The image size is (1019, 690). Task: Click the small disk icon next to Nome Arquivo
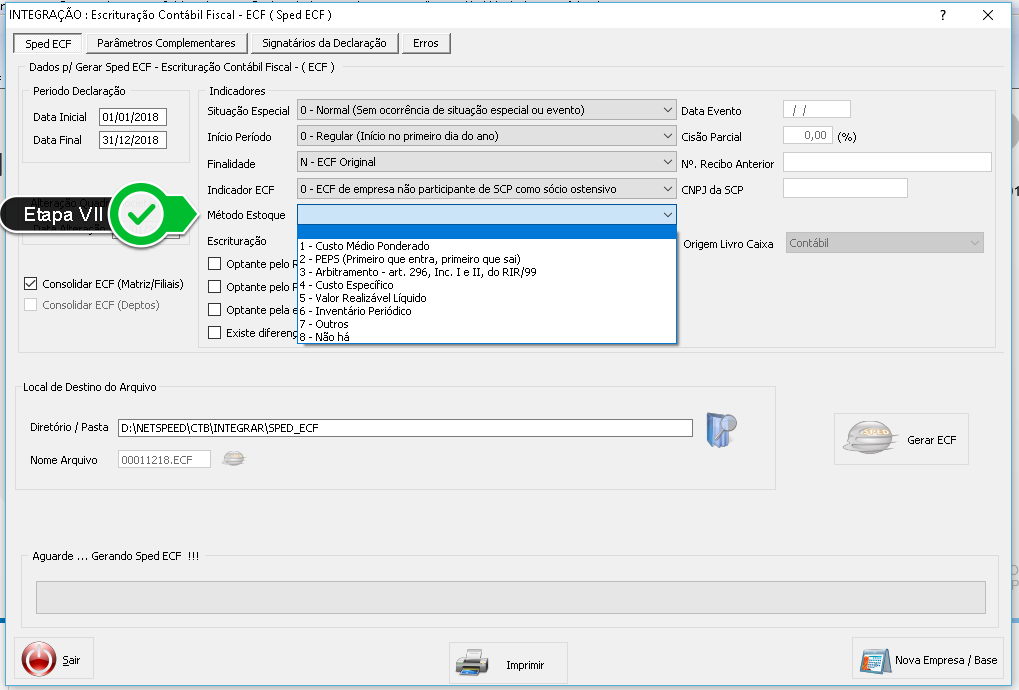tap(234, 459)
